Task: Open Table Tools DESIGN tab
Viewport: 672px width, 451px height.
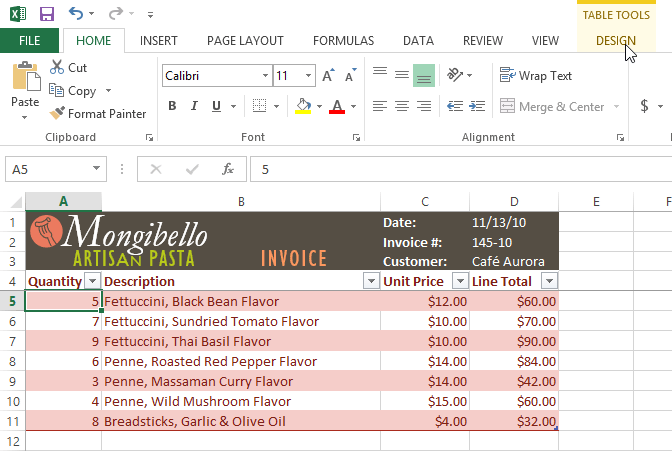Action: (x=616, y=41)
